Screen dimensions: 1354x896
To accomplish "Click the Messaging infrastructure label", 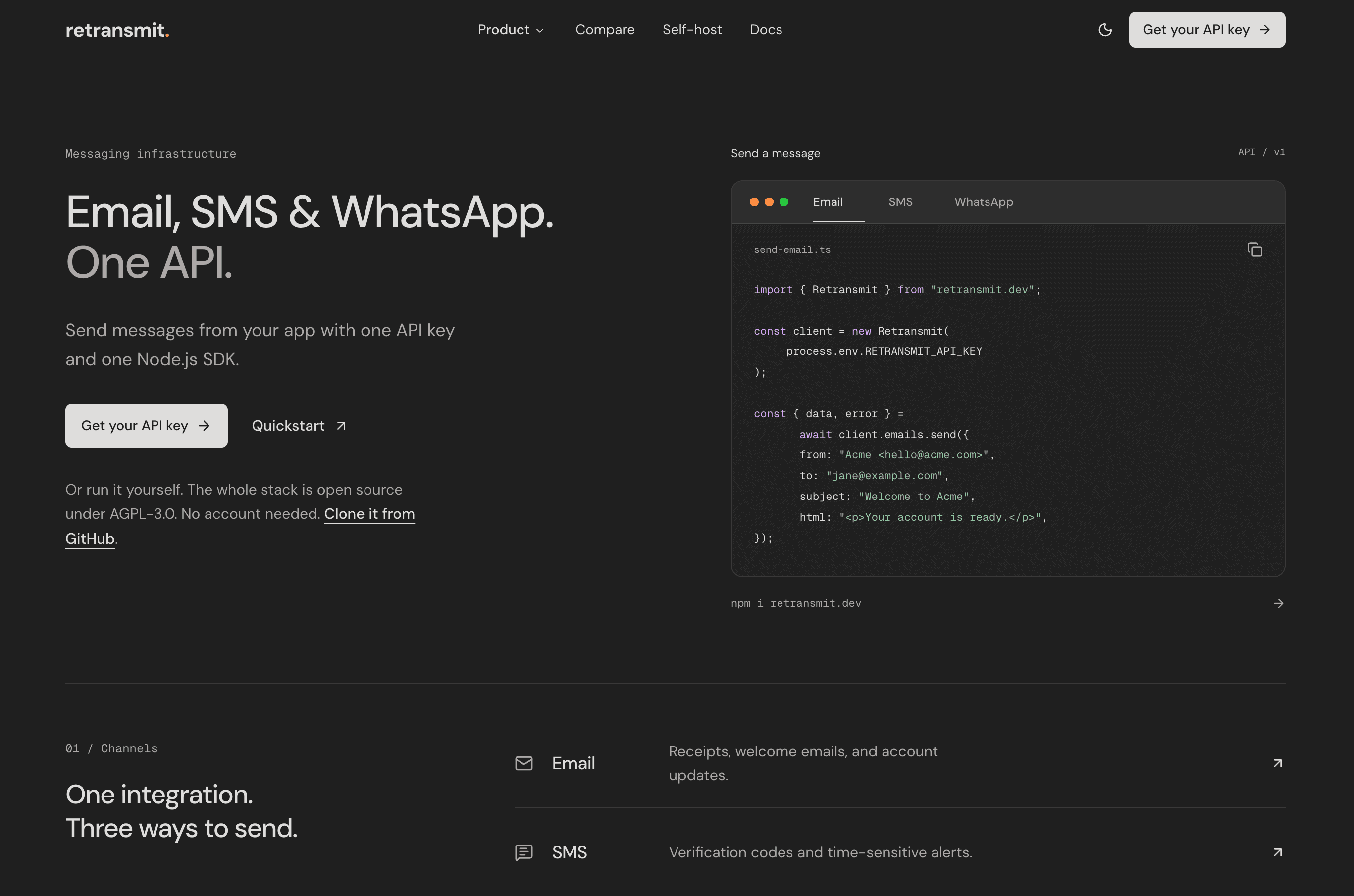I will 151,154.
